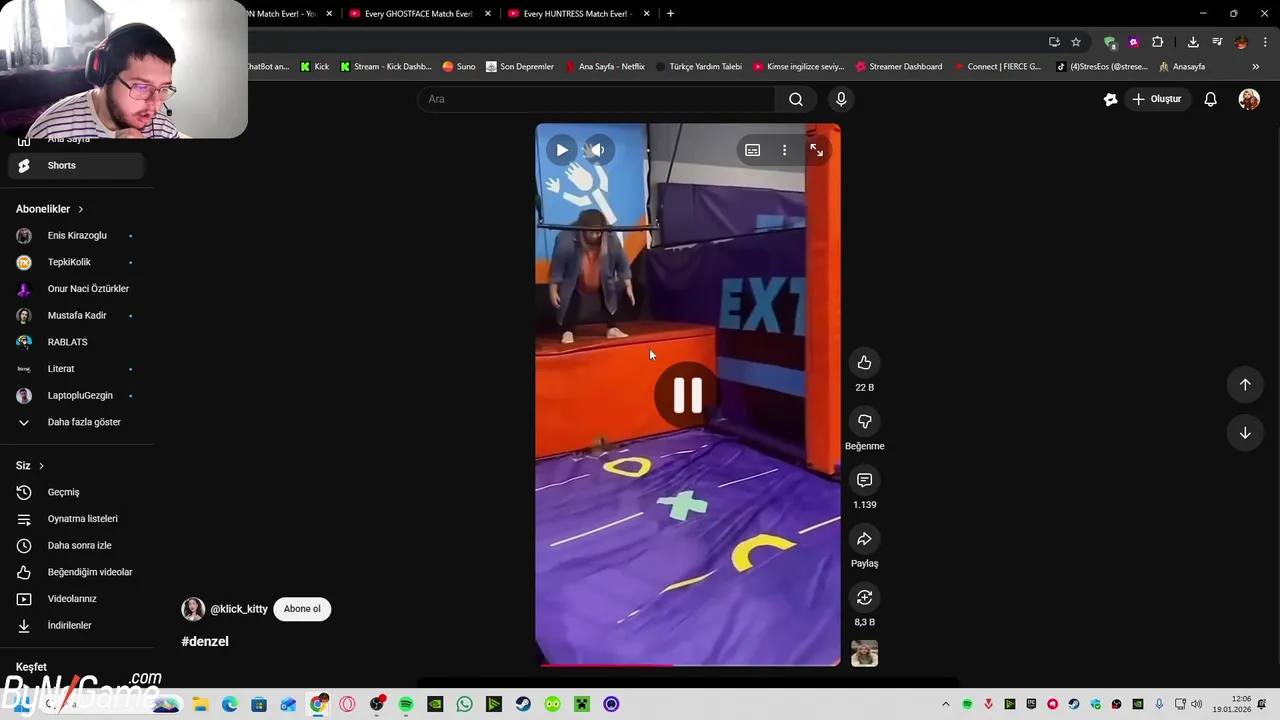The width and height of the screenshot is (1280, 720).
Task: Click into the Ara search field
Action: pos(596,99)
